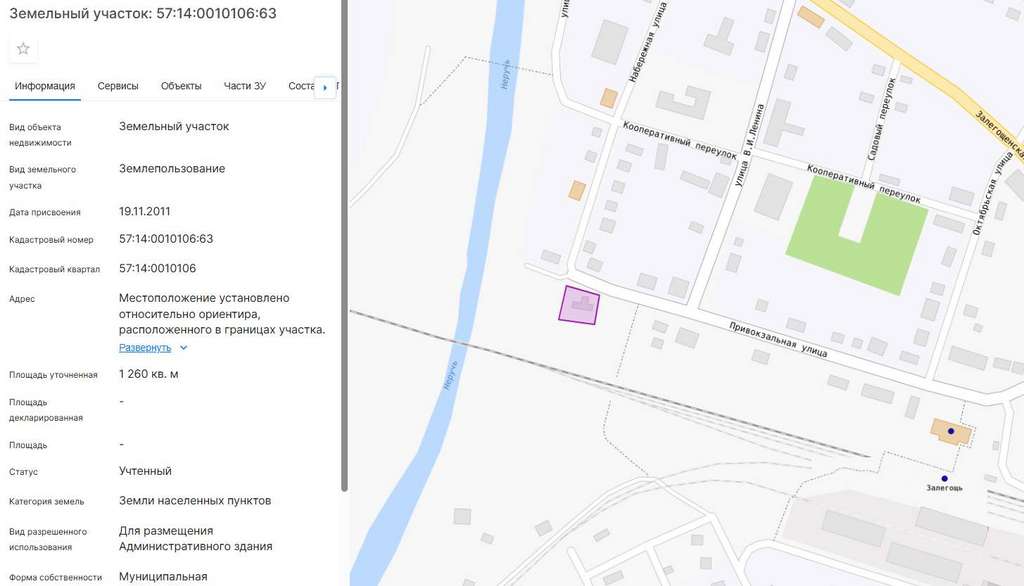Click the Залегощь station name label
The width and height of the screenshot is (1024, 586).
pos(944,488)
